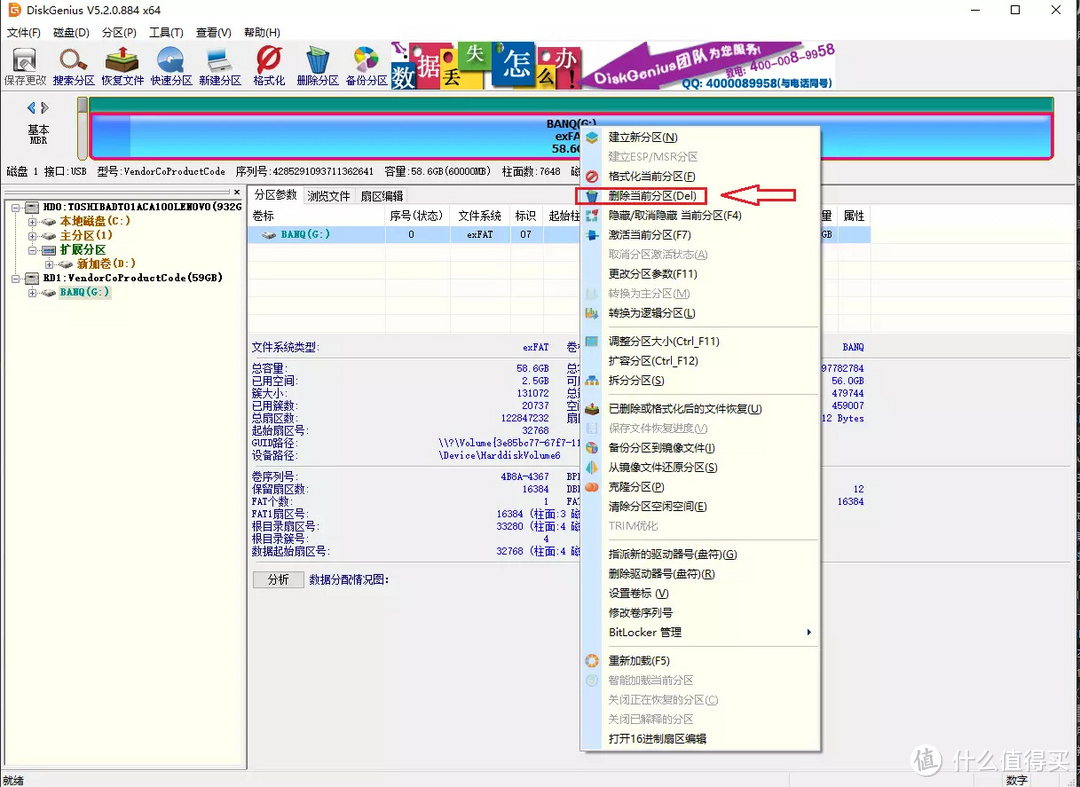
Task: Expand the 新加卷(D:) tree node
Action: coord(49,264)
